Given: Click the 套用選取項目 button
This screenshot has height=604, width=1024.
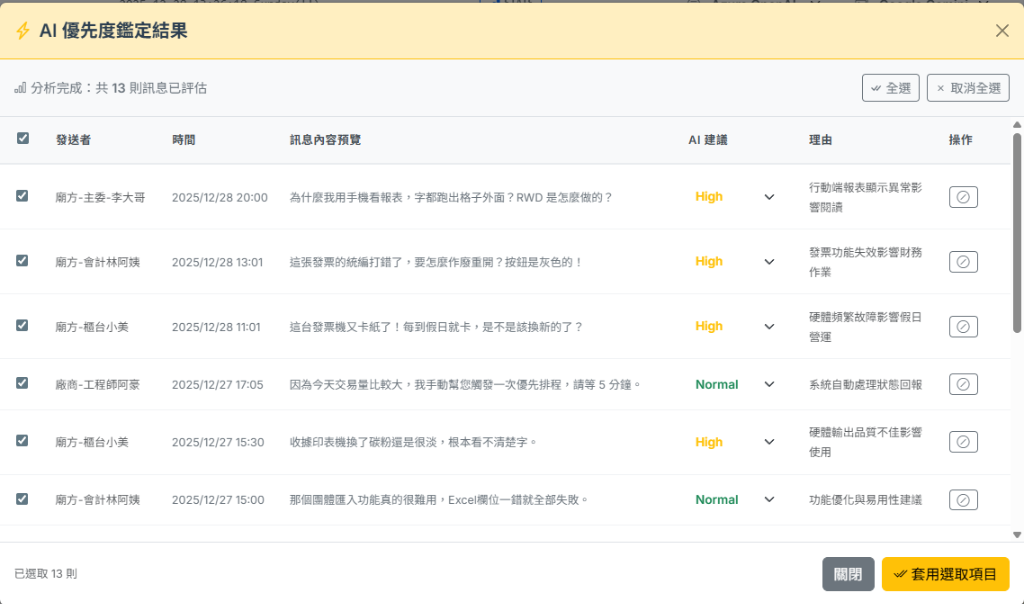Looking at the screenshot, I should [945, 574].
